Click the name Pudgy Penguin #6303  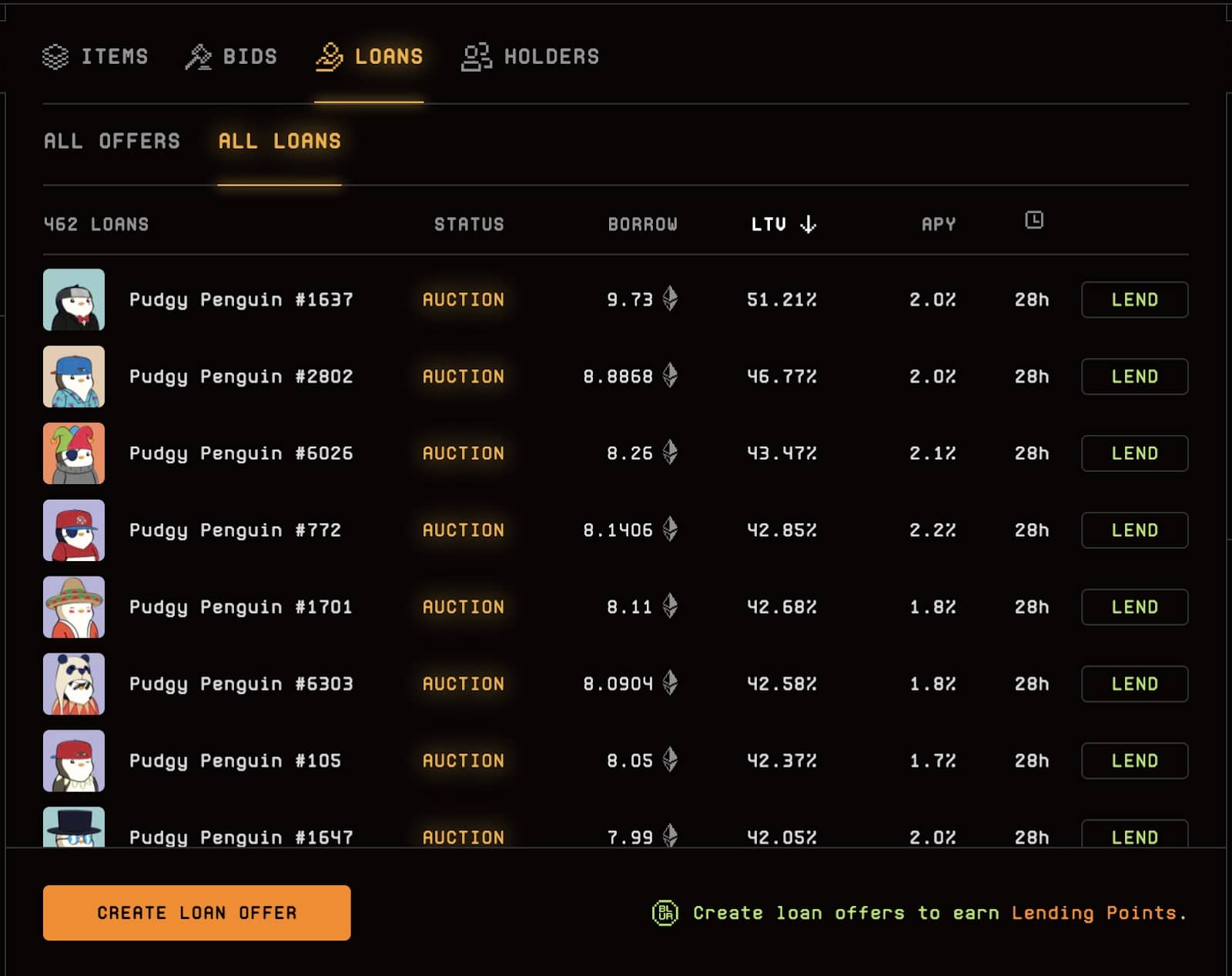241,684
